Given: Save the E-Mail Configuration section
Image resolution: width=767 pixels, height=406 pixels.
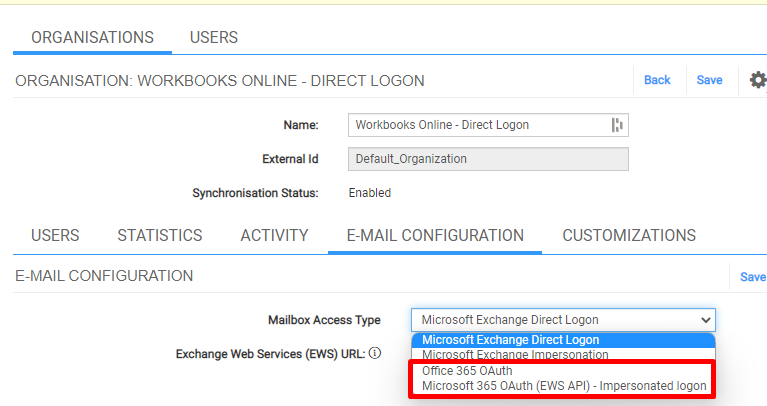Looking at the screenshot, I should 753,277.
